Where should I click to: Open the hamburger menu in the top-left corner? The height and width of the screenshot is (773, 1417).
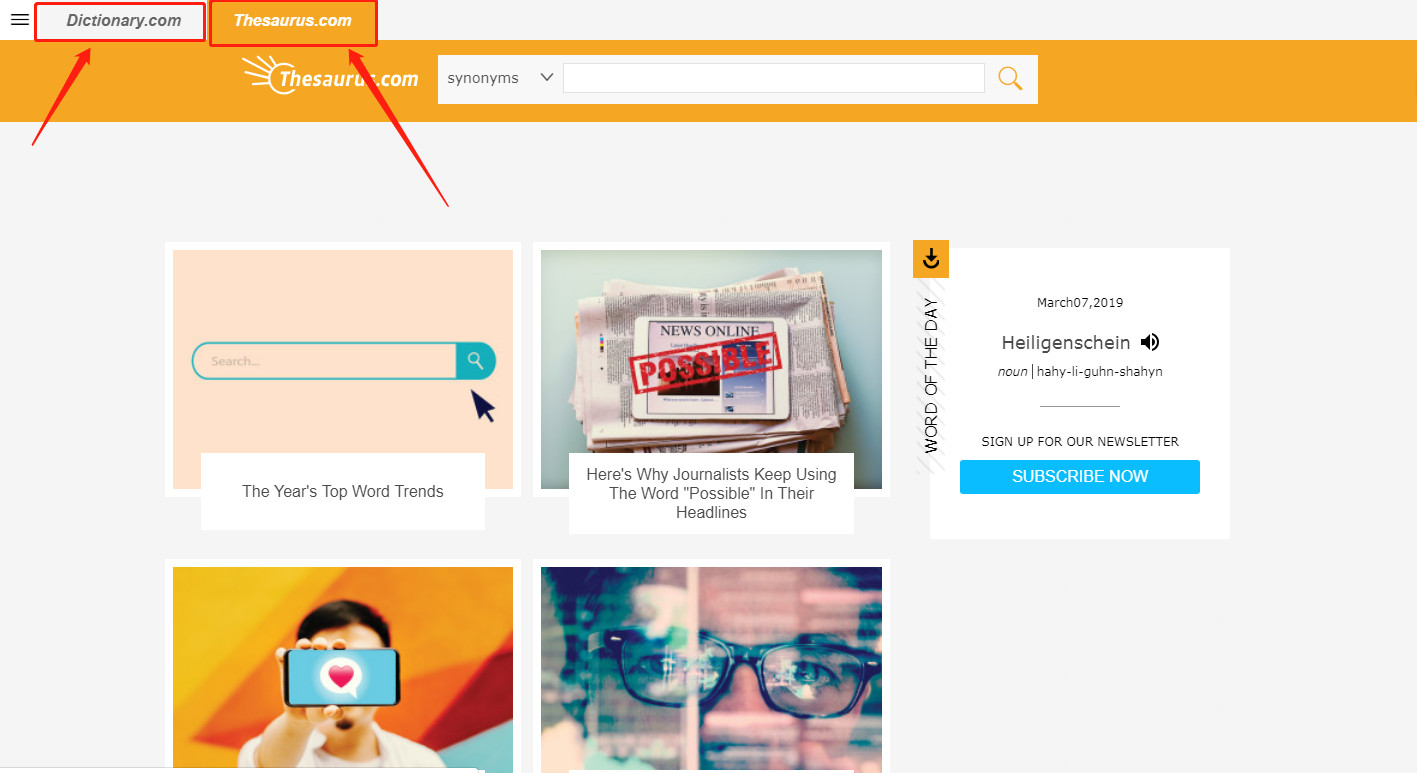(19, 20)
